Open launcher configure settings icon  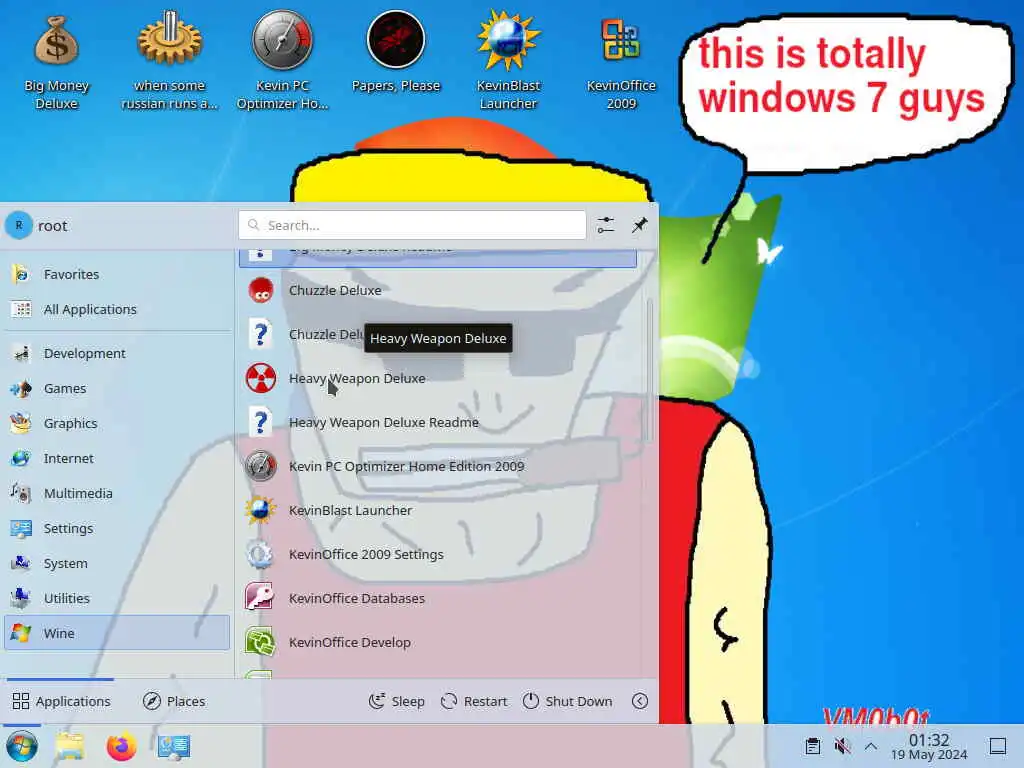pos(605,225)
